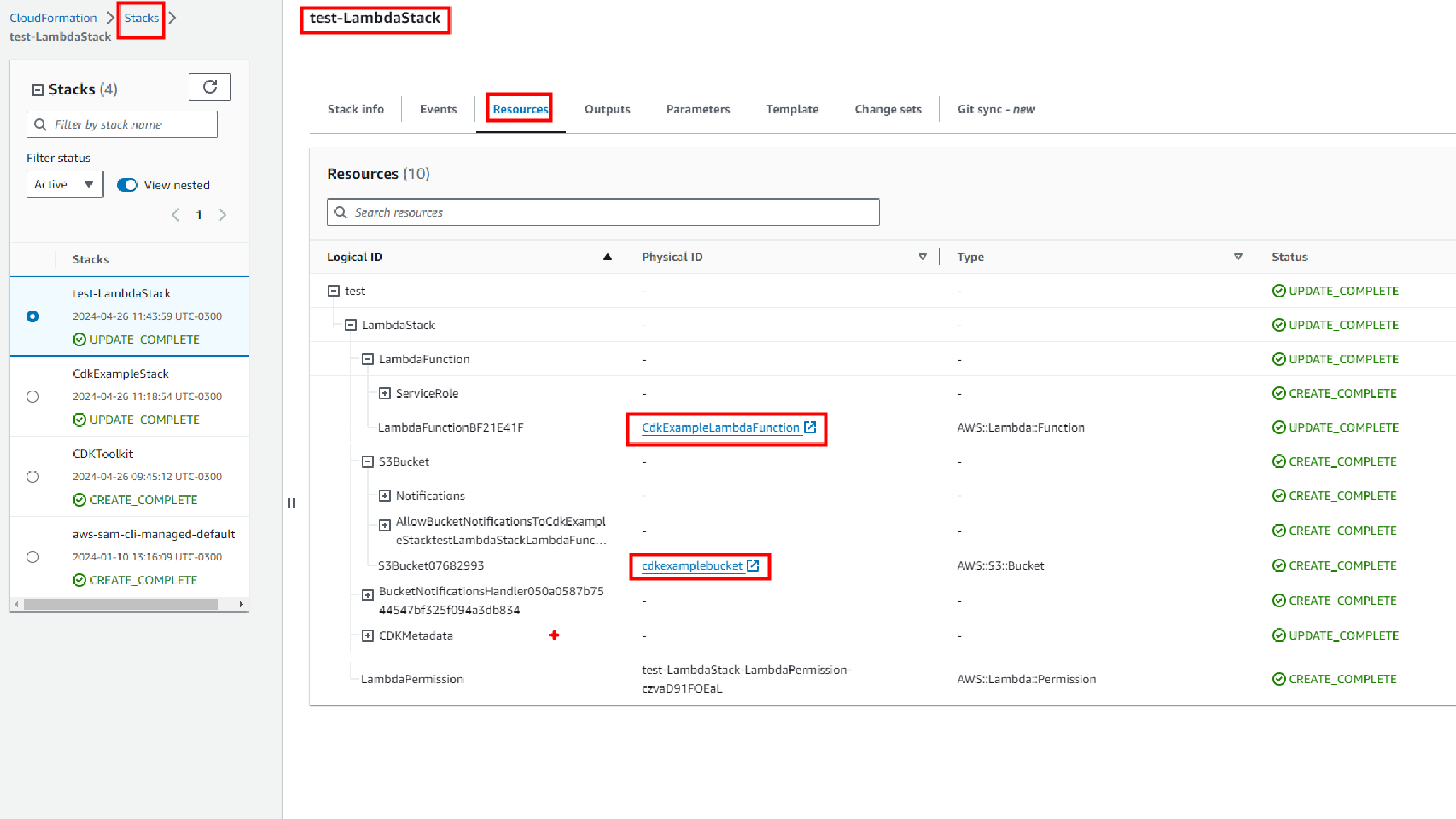Open the Filter status Active dropdown
Screen dimensions: 1456x819
[x=65, y=184]
